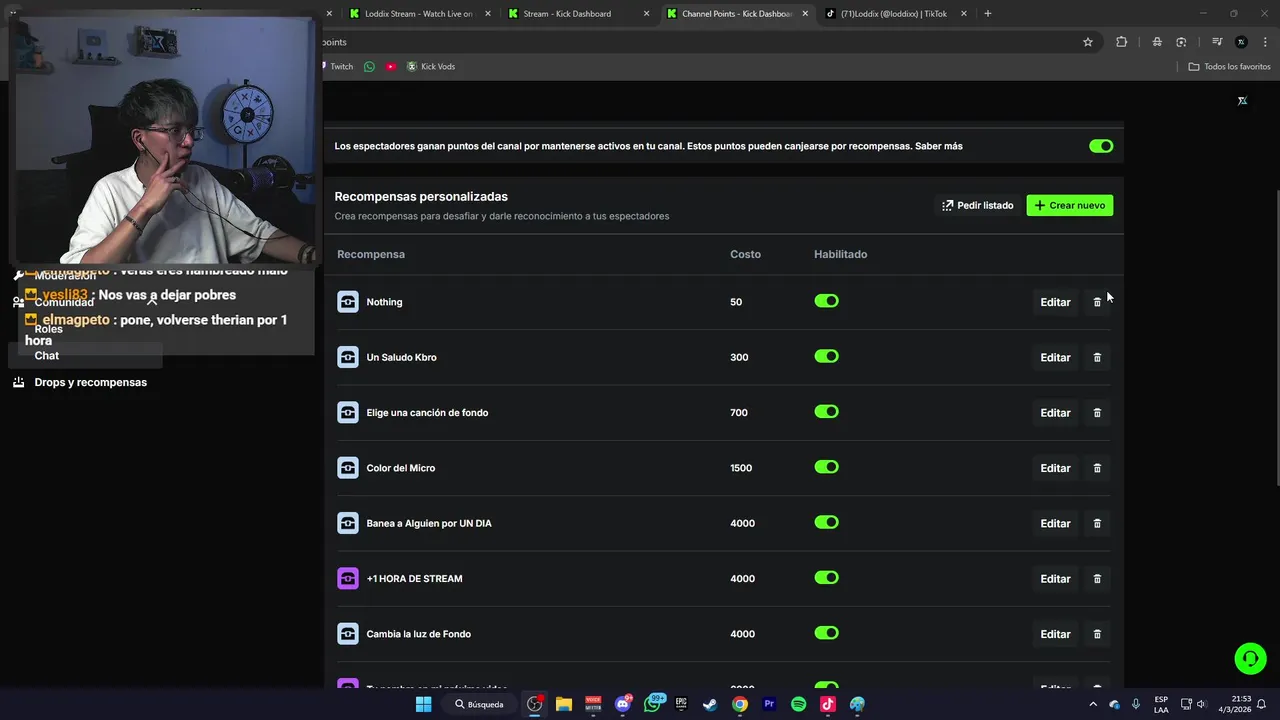Follow the Saber más link
Viewport: 1280px width, 720px height.
pos(938,146)
